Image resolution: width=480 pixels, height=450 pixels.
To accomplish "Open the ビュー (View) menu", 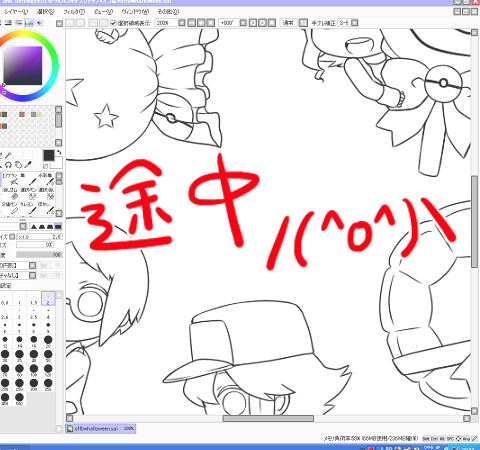I will coord(103,12).
